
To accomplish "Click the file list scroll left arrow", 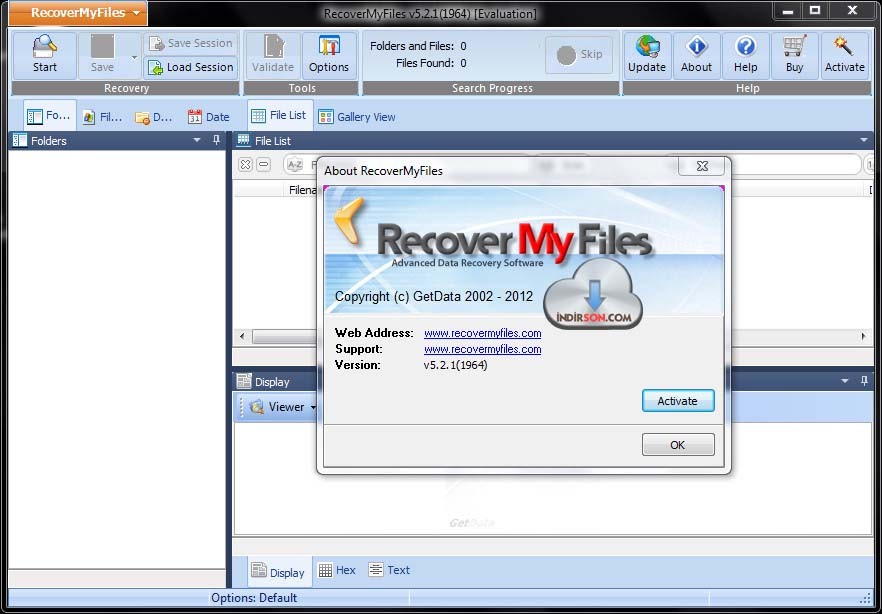I will coord(242,336).
